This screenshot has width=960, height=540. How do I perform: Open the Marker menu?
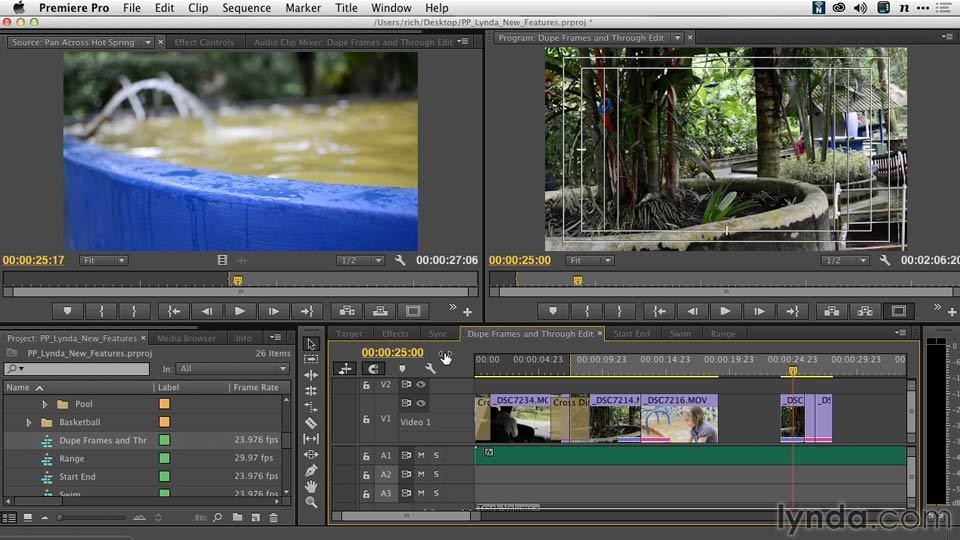tap(302, 8)
